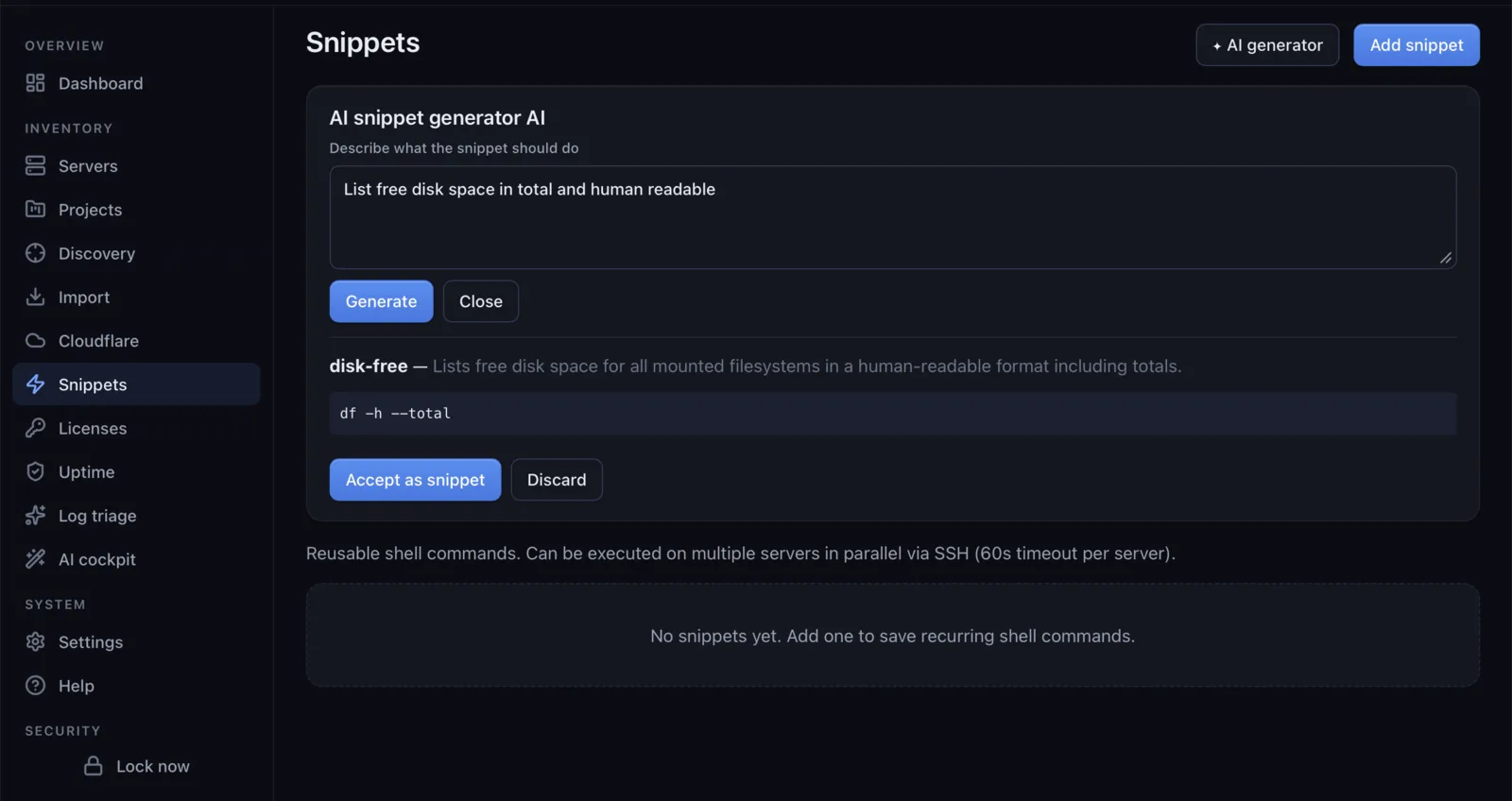Viewport: 1512px width, 801px height.
Task: Open the Help page
Action: [136, 685]
